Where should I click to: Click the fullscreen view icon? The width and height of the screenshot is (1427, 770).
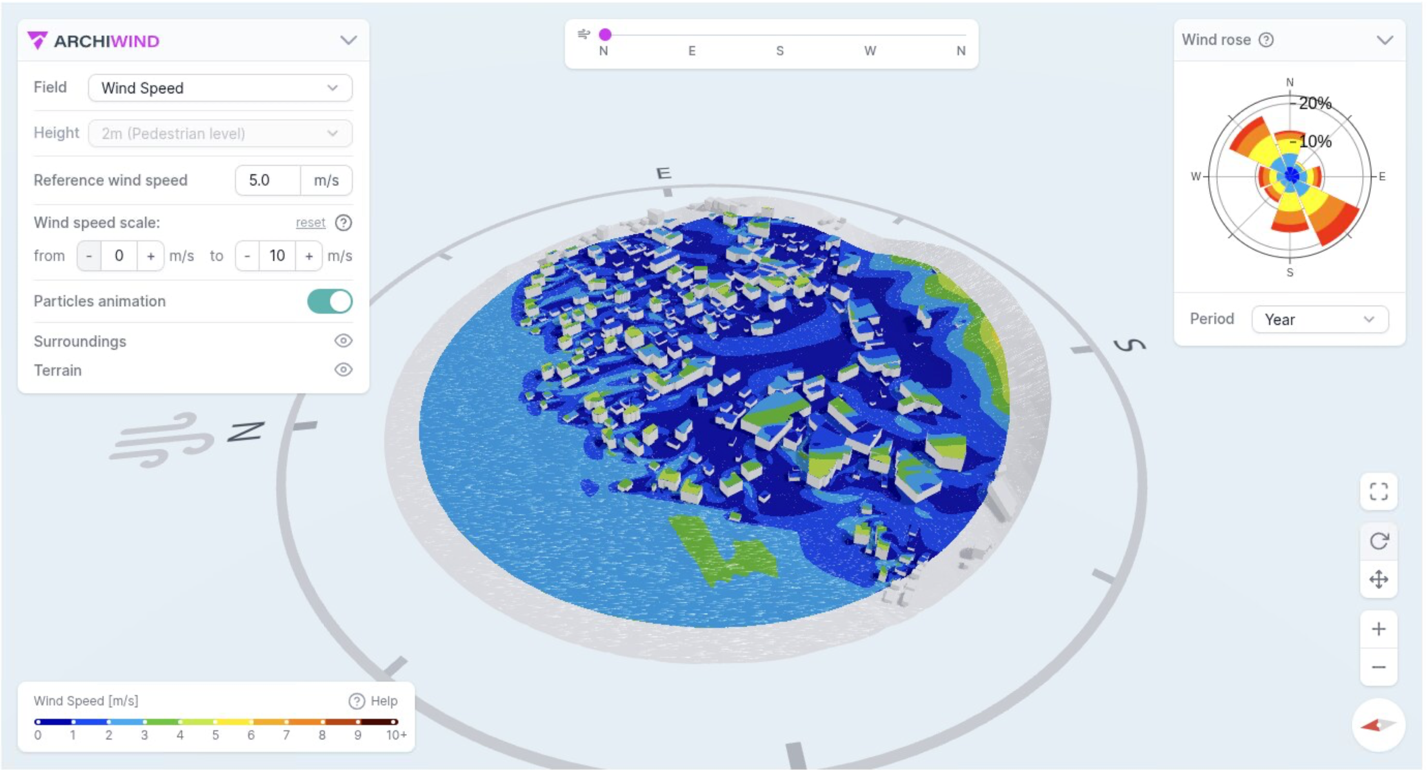tap(1378, 491)
